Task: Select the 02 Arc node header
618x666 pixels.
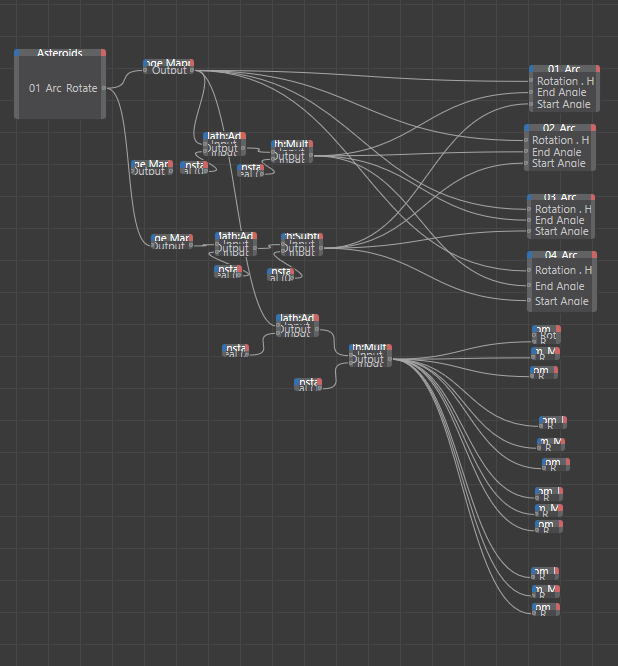Action: (x=560, y=128)
